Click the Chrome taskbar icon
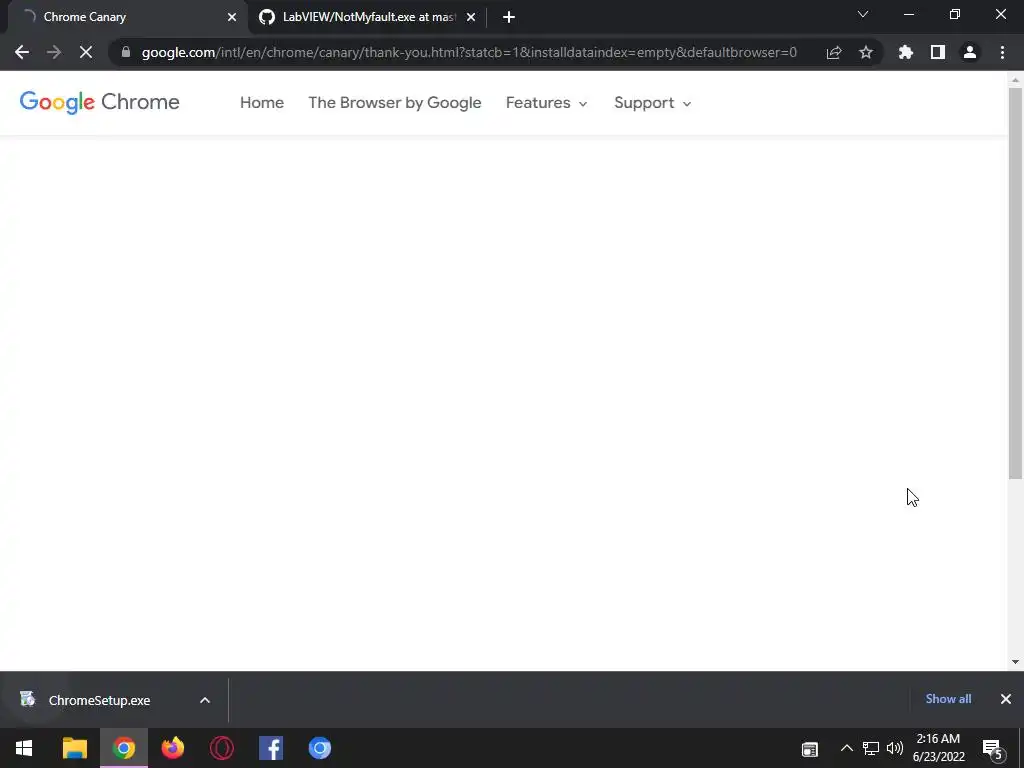 (124, 748)
